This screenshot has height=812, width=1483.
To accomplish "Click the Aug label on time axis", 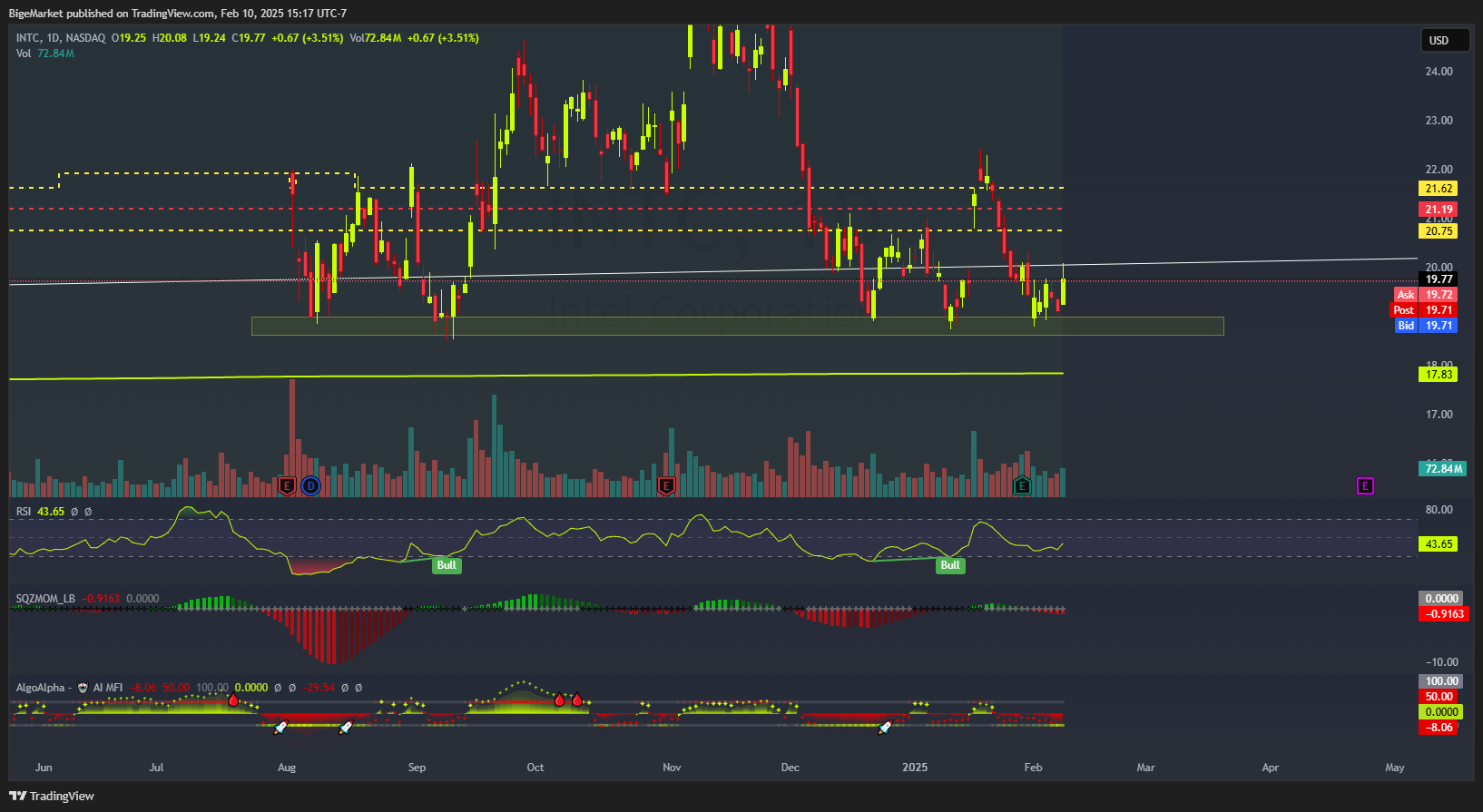I will [x=287, y=768].
